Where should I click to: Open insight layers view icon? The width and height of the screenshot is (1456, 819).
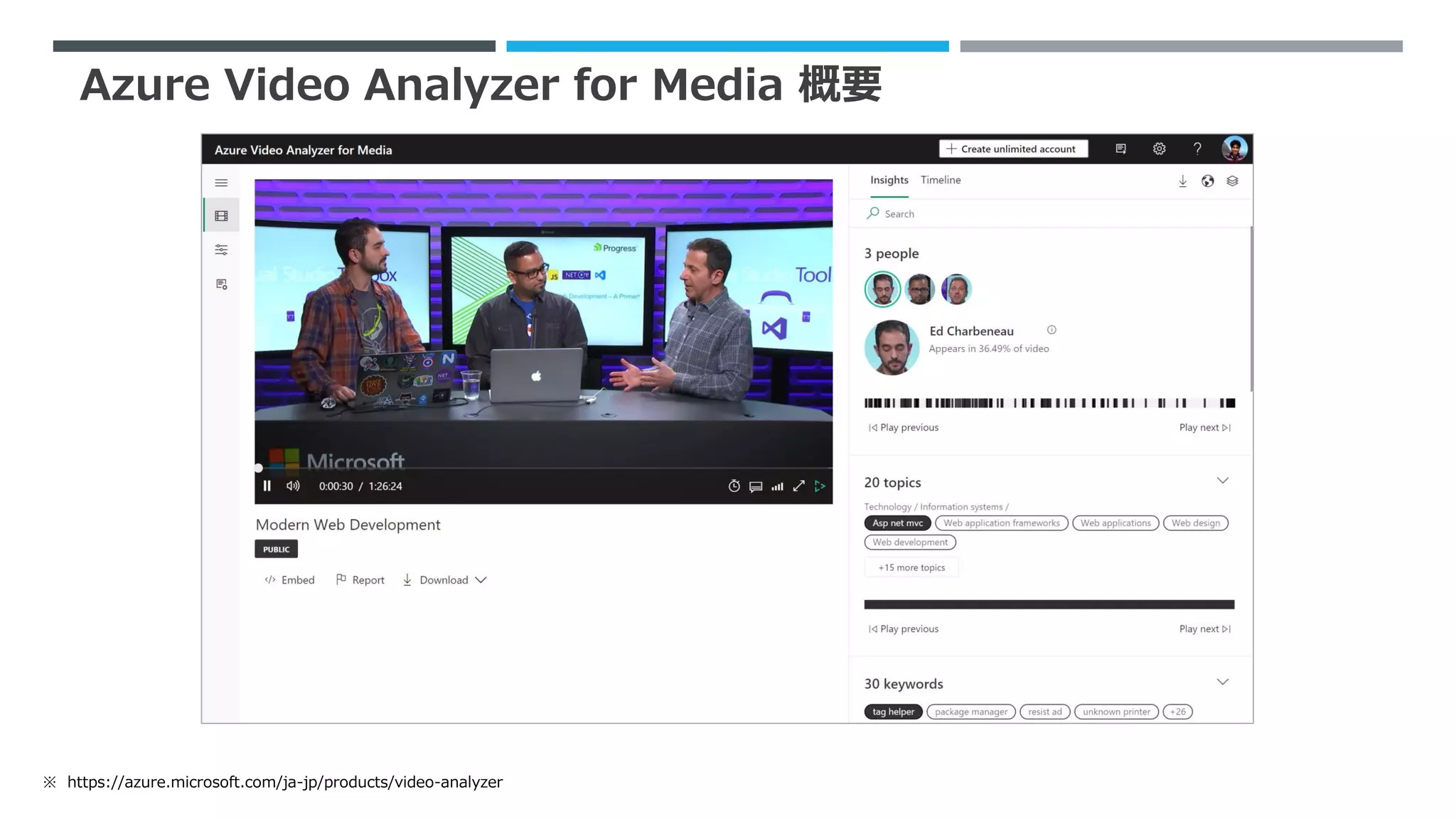click(1232, 181)
